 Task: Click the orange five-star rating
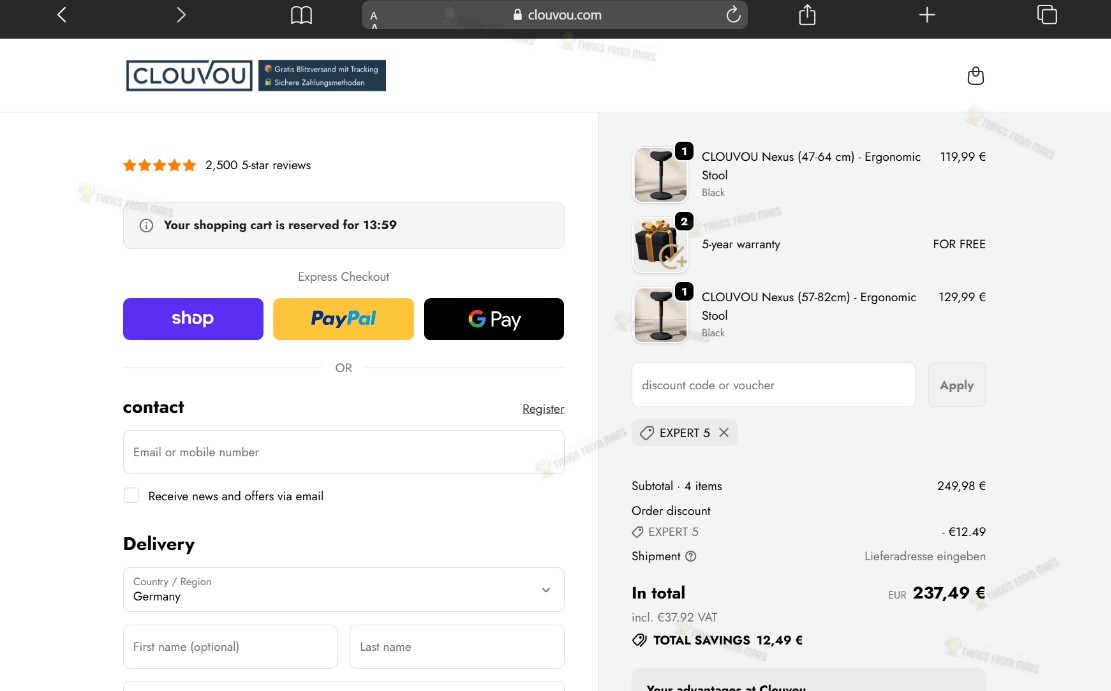point(159,165)
